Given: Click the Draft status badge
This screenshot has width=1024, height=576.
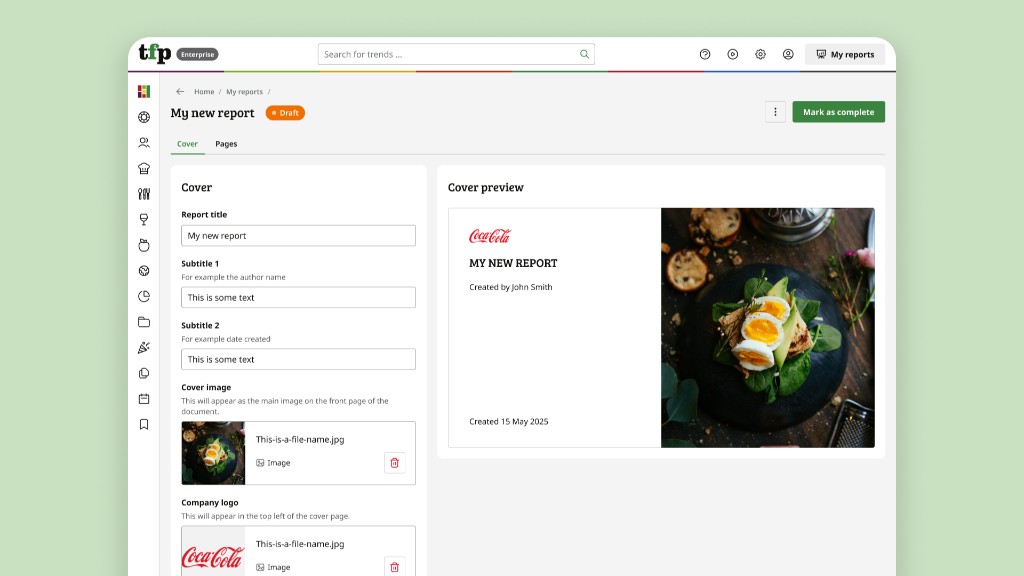Looking at the screenshot, I should 285,113.
